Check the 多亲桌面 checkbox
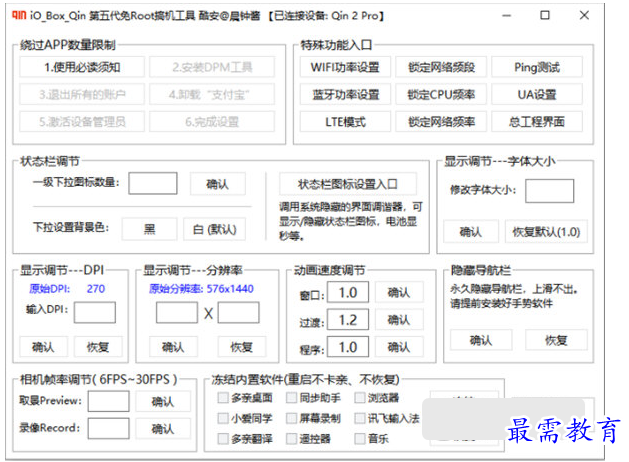This screenshot has height=462, width=629. pyautogui.click(x=223, y=398)
